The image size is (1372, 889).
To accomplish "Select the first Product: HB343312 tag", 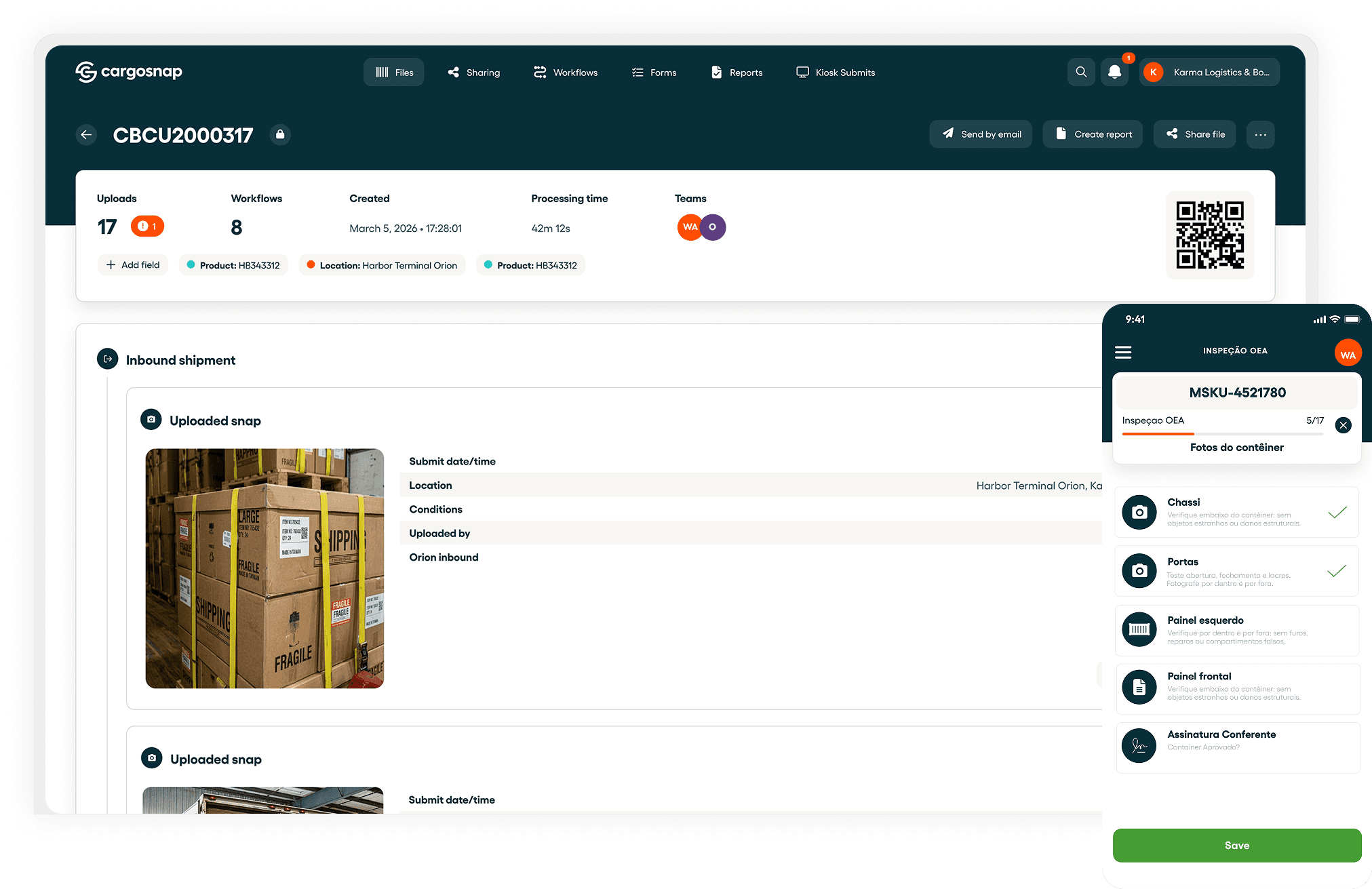I will point(233,265).
